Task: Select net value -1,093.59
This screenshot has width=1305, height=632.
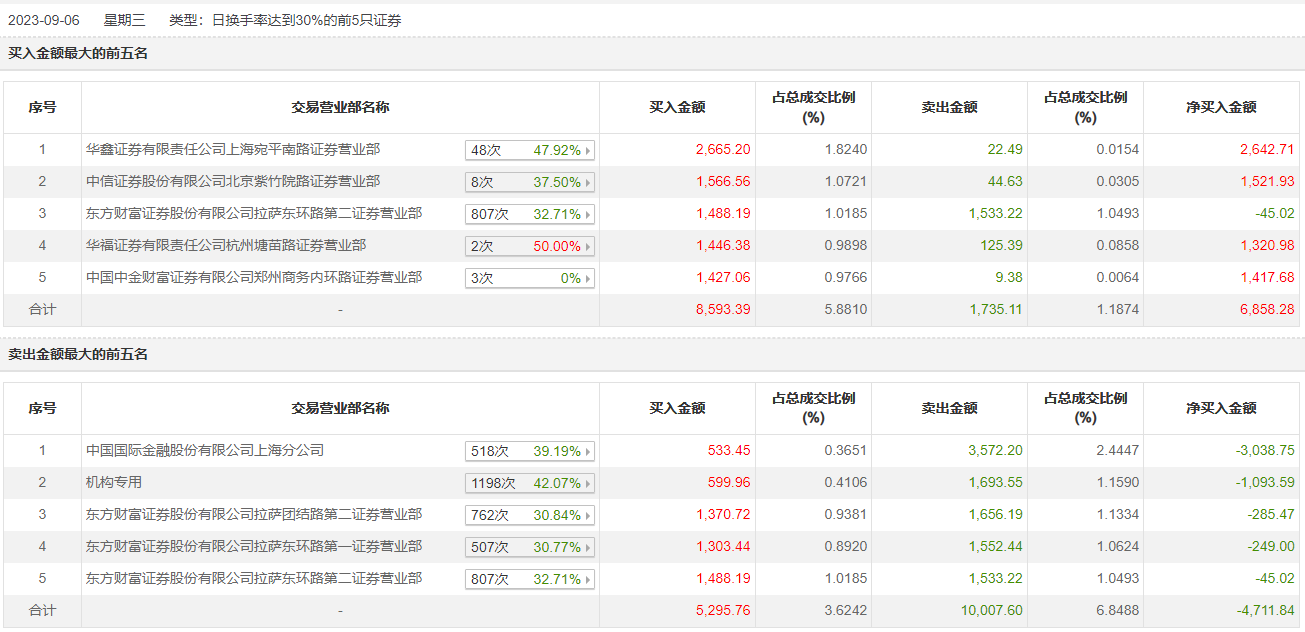Action: 1265,483
